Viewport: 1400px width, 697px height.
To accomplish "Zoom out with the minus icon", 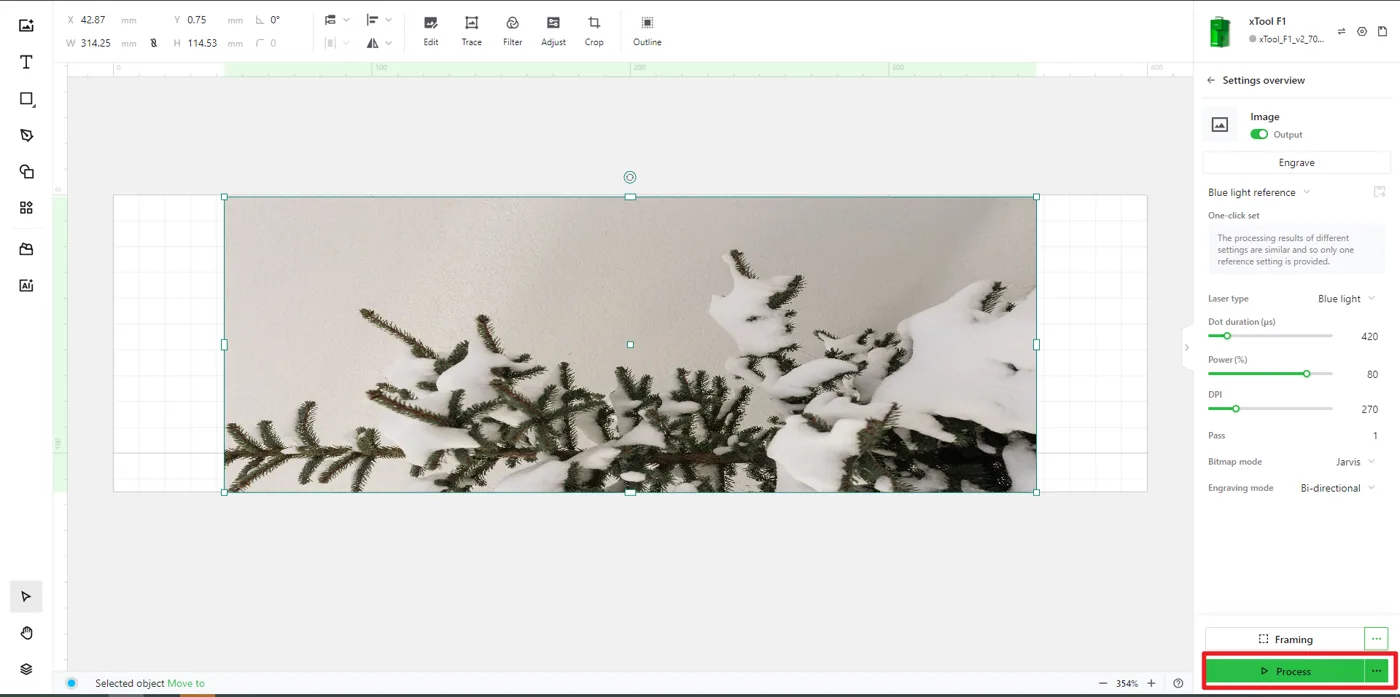I will pos(1103,683).
